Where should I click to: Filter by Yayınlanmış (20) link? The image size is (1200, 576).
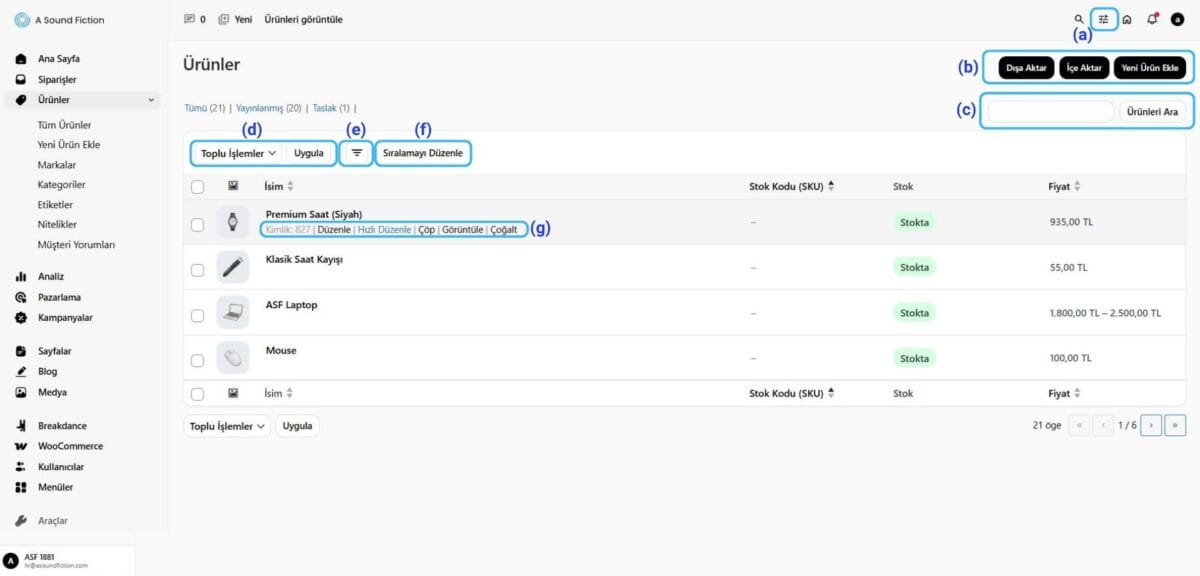click(268, 108)
